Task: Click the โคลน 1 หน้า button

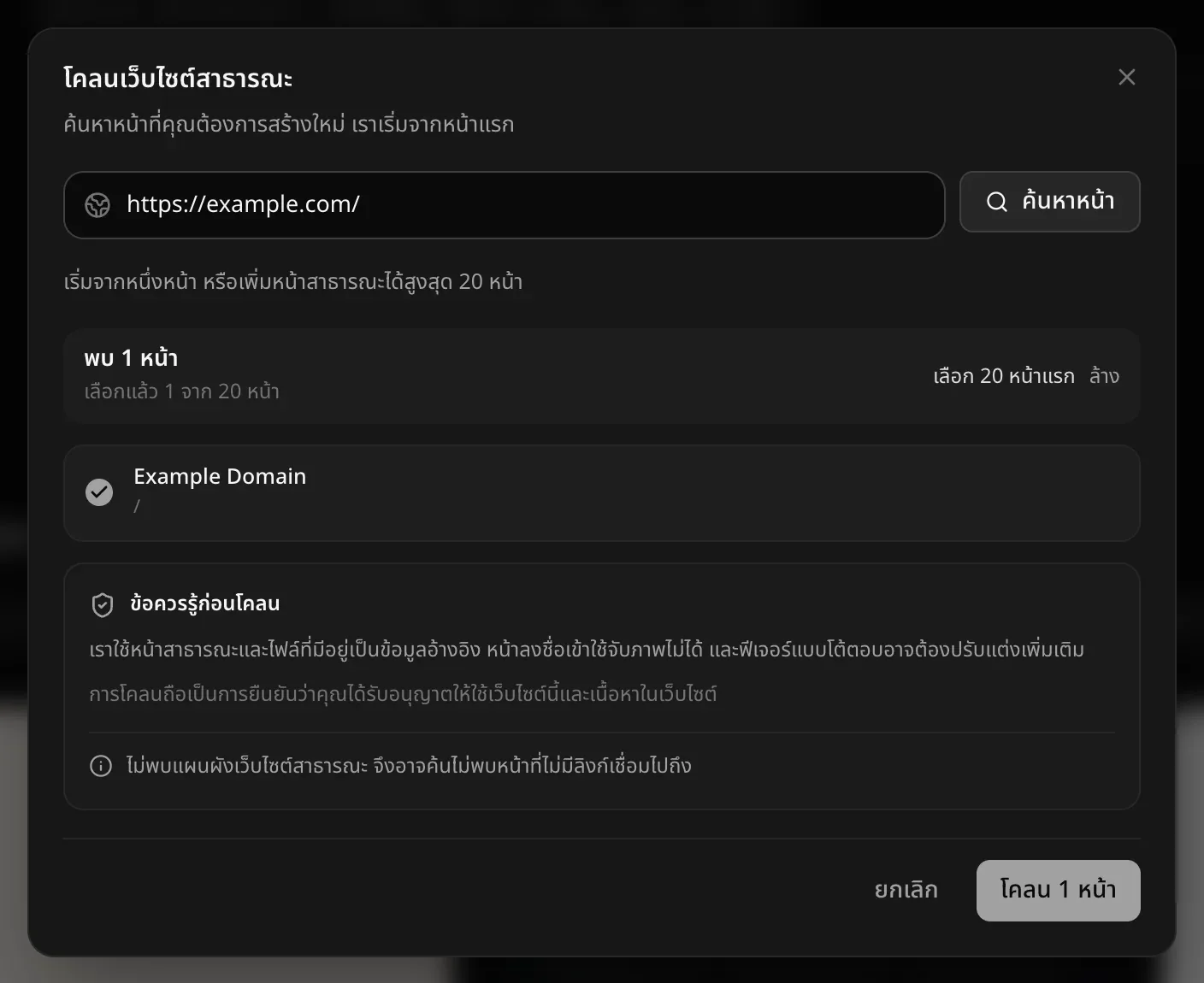Action: click(x=1058, y=890)
